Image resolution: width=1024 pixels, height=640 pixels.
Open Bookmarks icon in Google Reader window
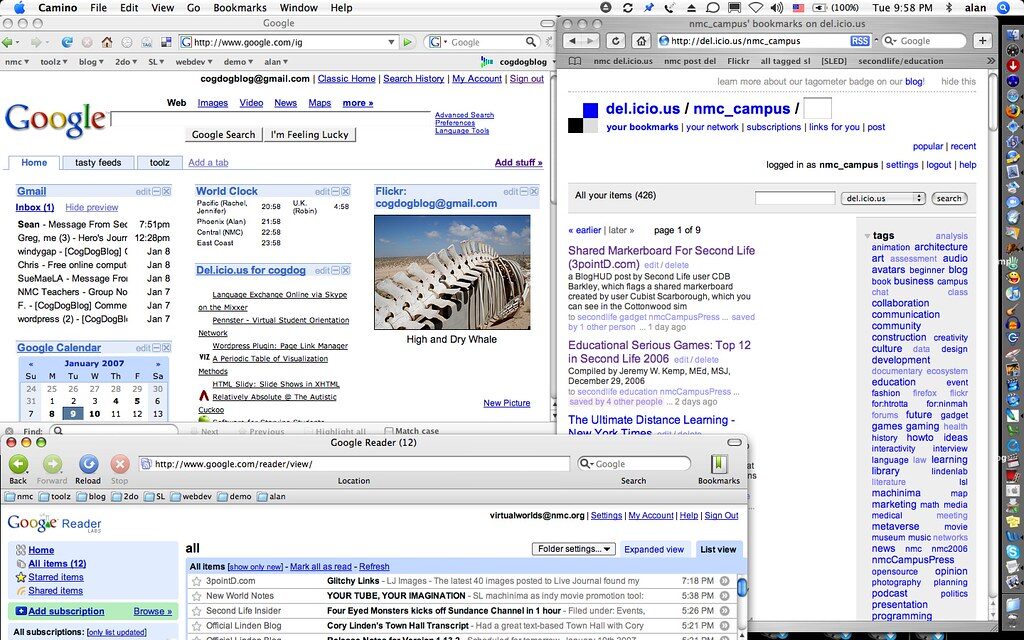pyautogui.click(x=719, y=464)
